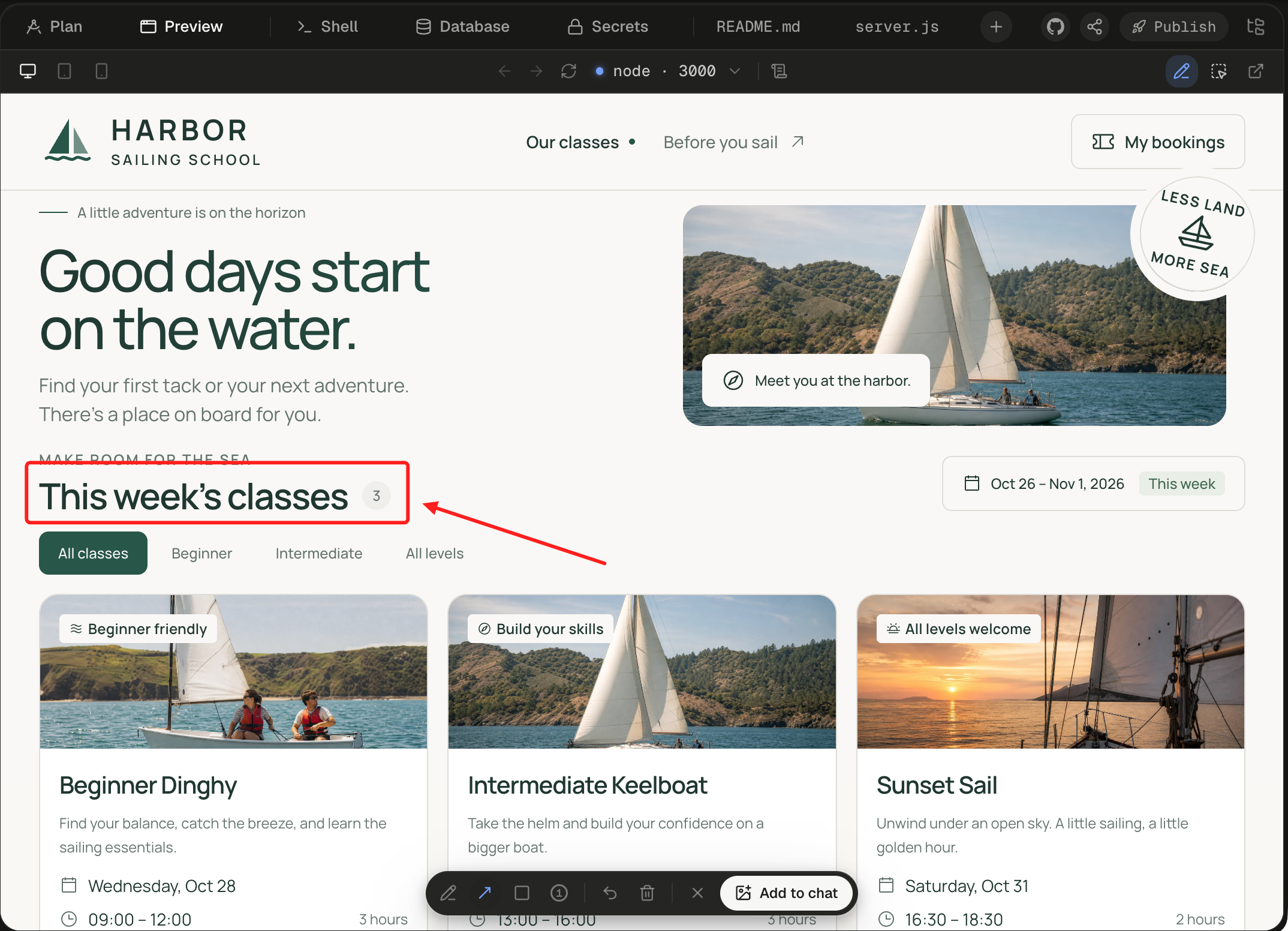Open the Secrets tab

[608, 26]
